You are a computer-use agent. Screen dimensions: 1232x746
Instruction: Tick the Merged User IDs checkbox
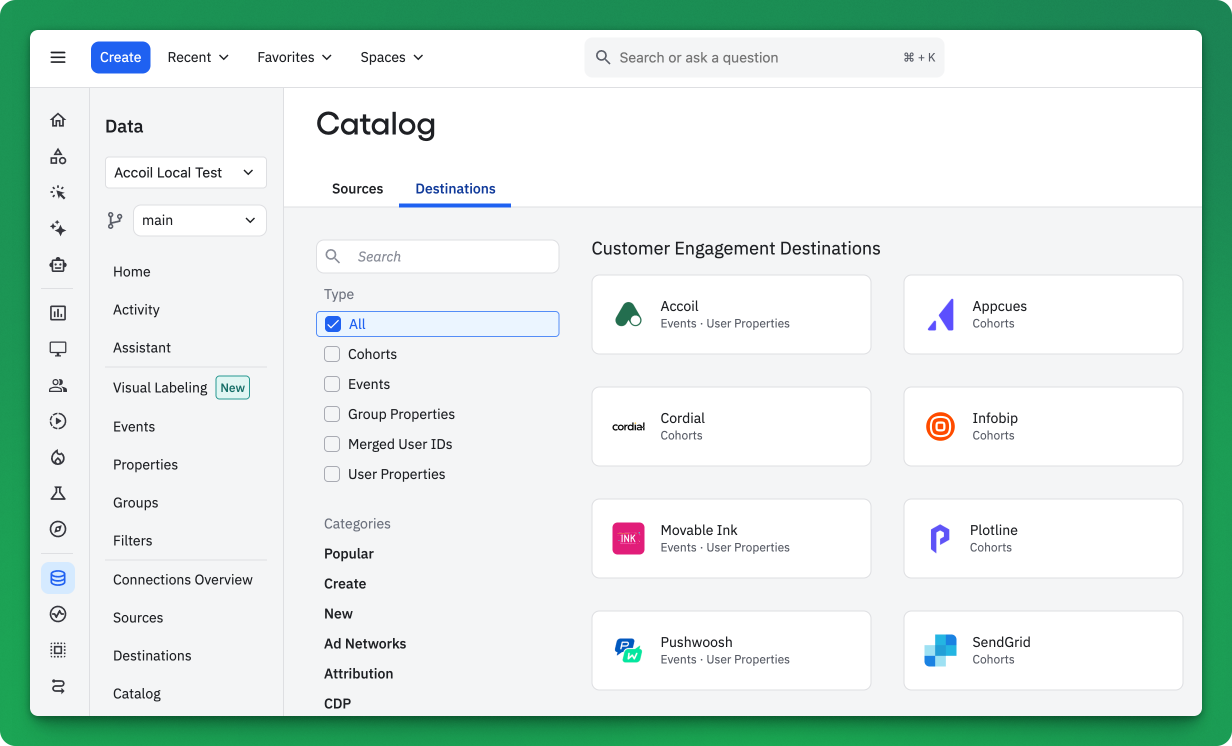tap(332, 444)
